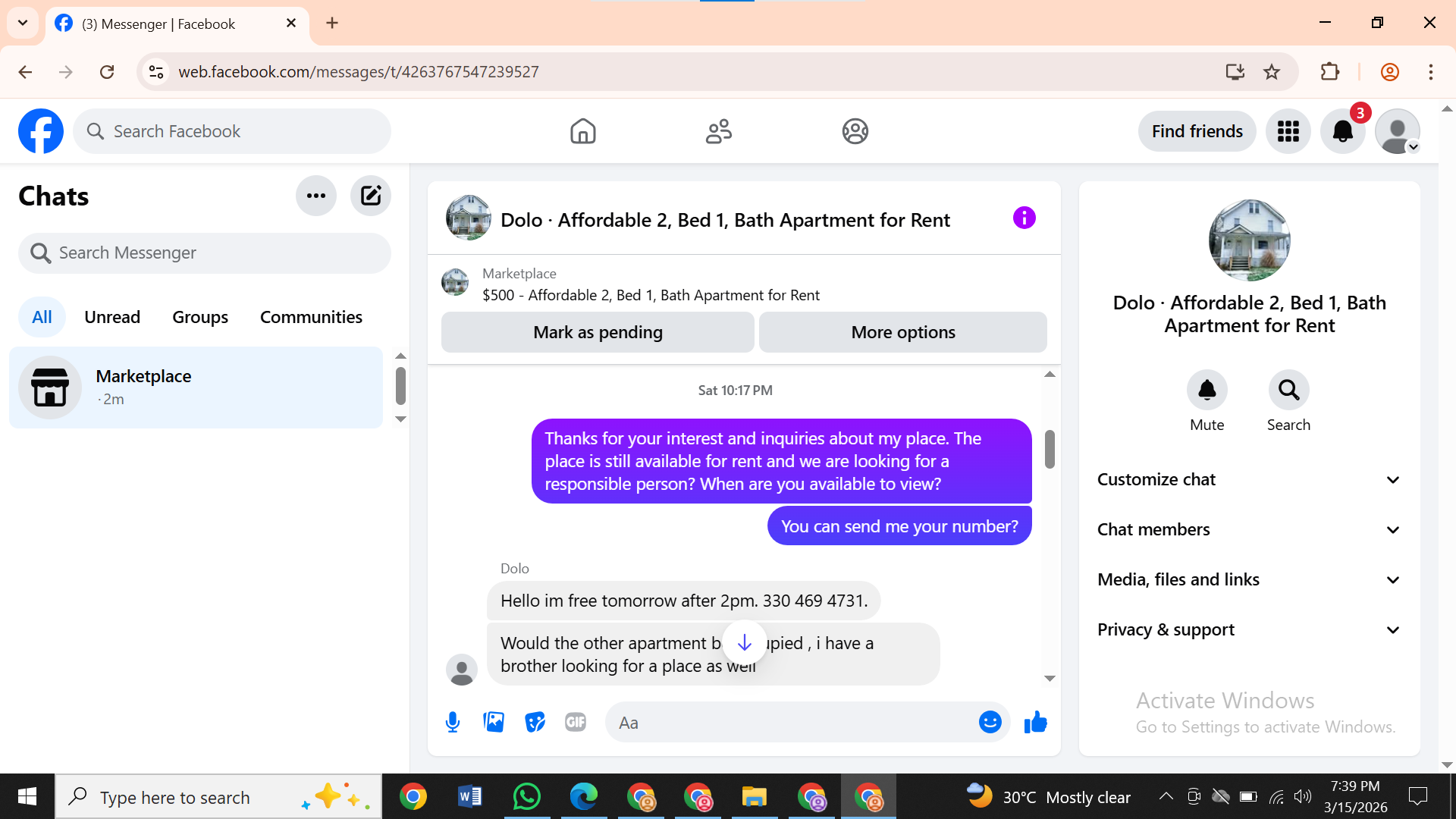Switch to Unread chats filter
The image size is (1456, 819).
[x=112, y=317]
